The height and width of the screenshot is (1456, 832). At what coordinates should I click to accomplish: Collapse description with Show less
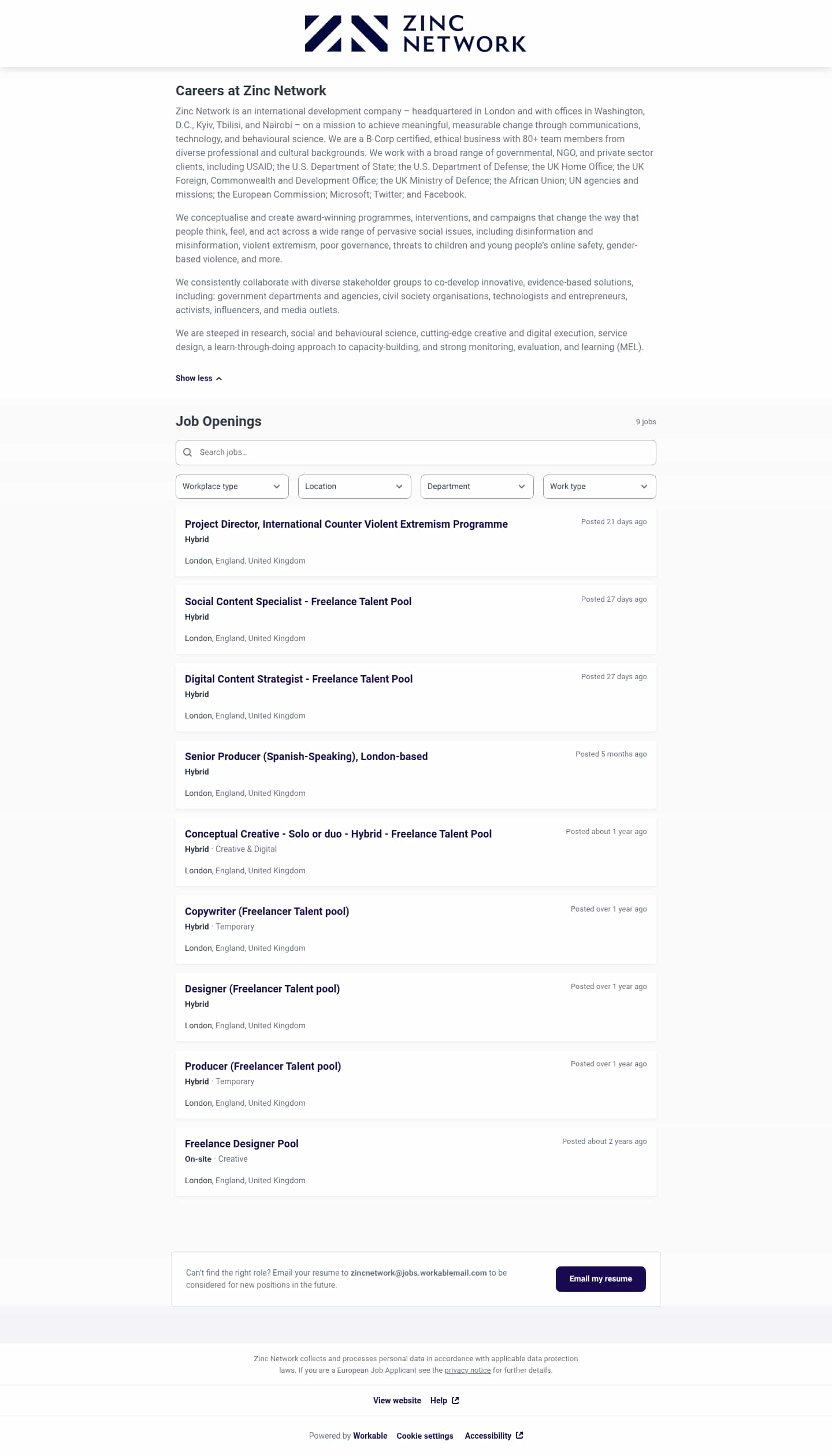coord(198,378)
